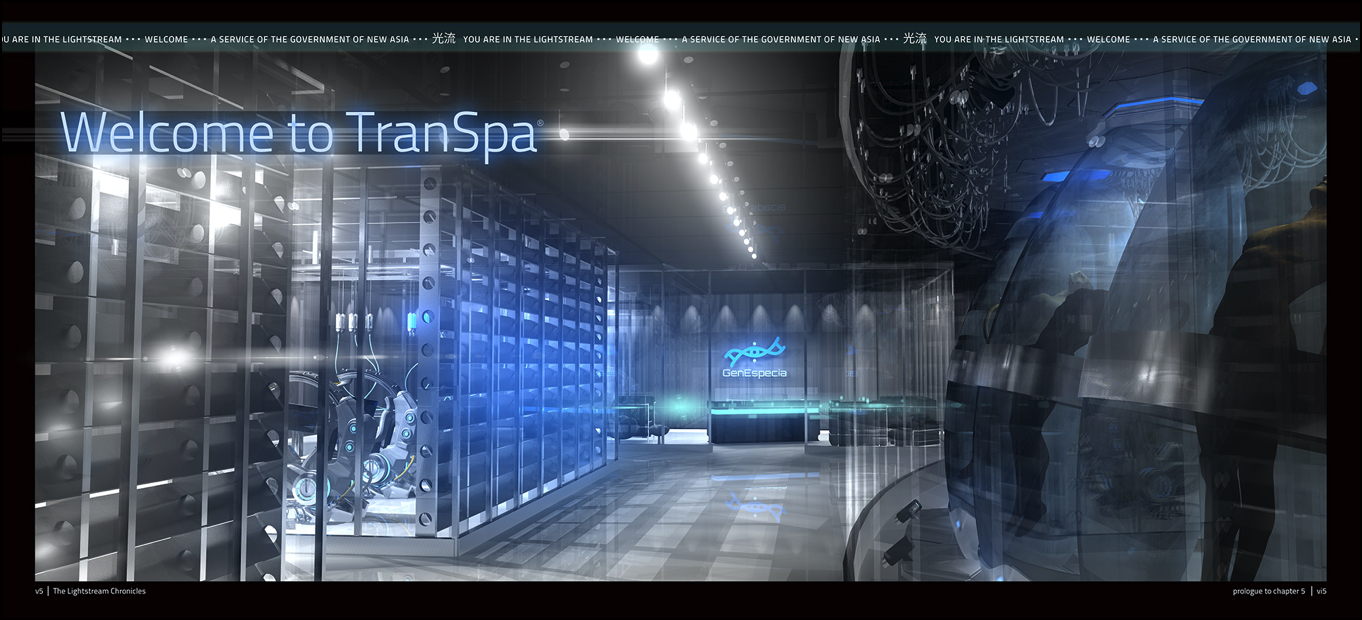
Task: Click "The Lightstream Chronicles" footer title
Action: coord(99,591)
